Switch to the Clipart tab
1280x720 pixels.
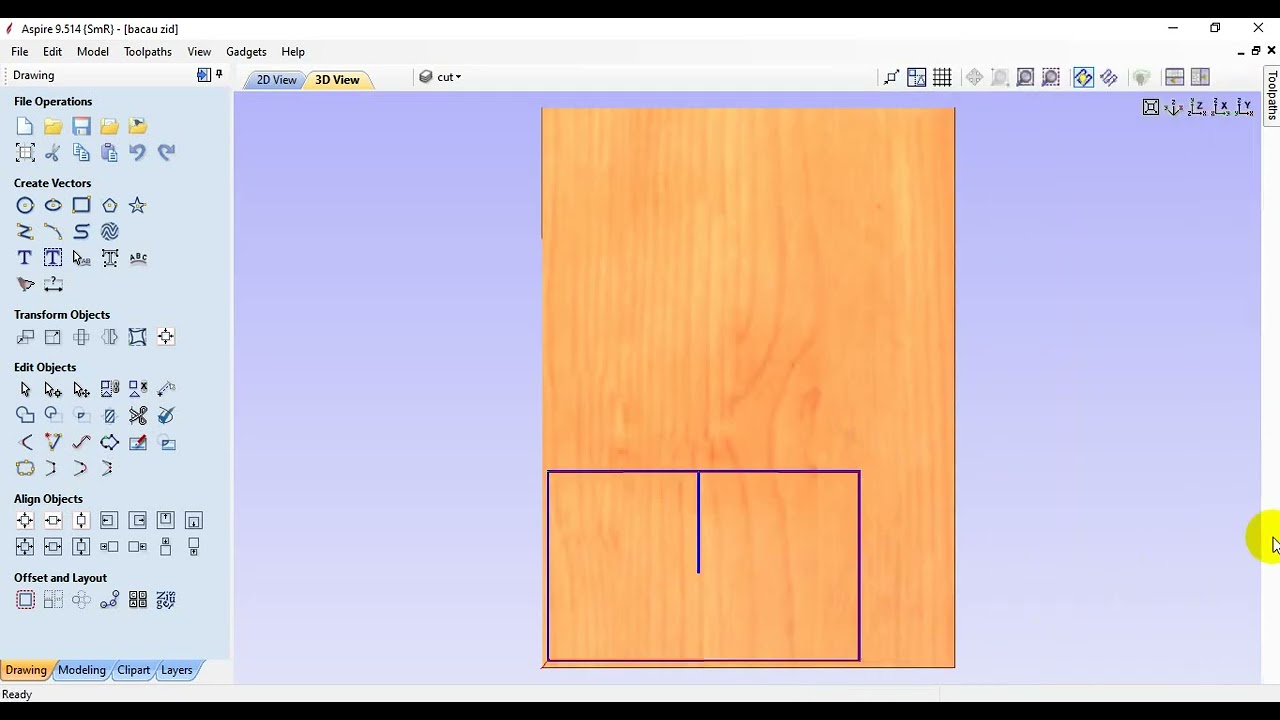133,670
